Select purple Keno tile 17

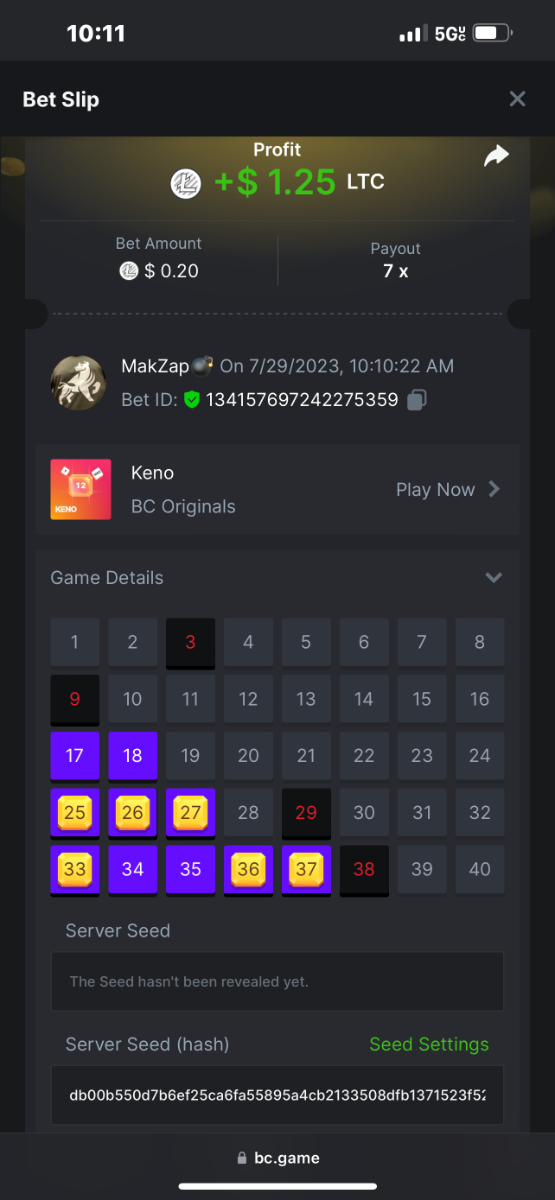[75, 755]
